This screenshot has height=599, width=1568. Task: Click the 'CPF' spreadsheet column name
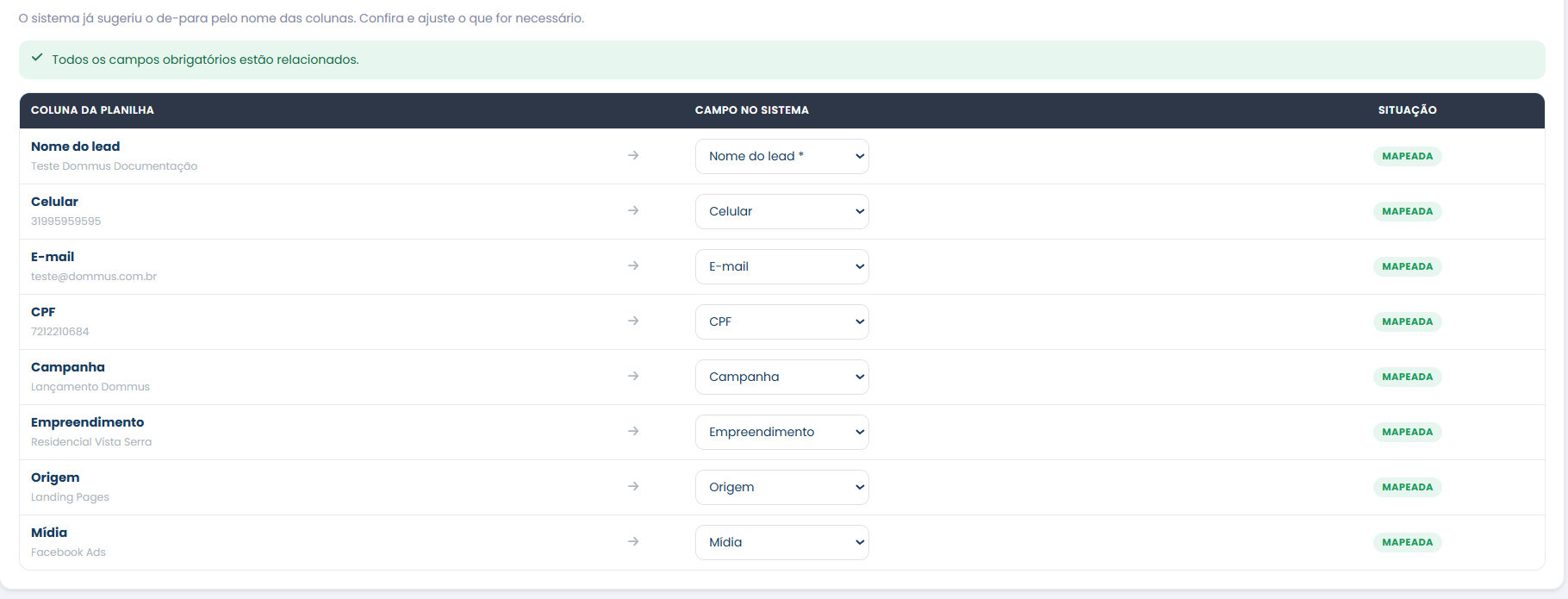pyautogui.click(x=43, y=312)
